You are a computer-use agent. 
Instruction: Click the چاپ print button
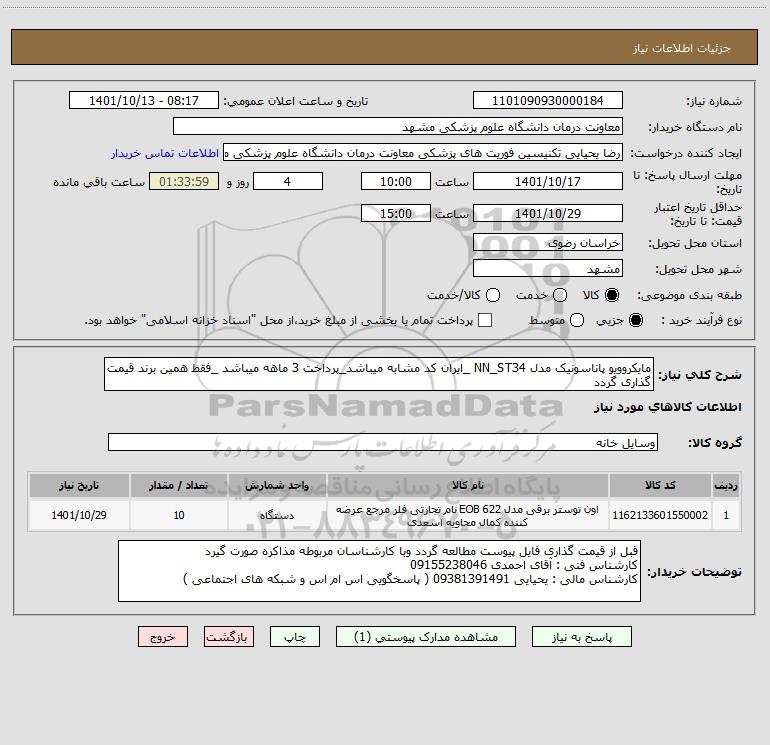pyautogui.click(x=295, y=637)
